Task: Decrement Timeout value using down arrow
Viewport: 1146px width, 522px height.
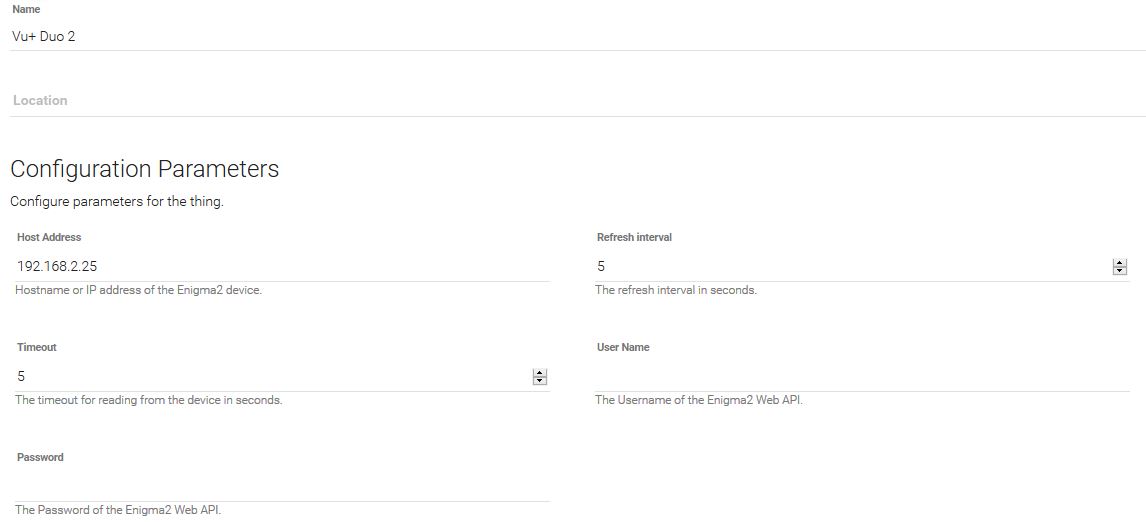Action: 540,381
